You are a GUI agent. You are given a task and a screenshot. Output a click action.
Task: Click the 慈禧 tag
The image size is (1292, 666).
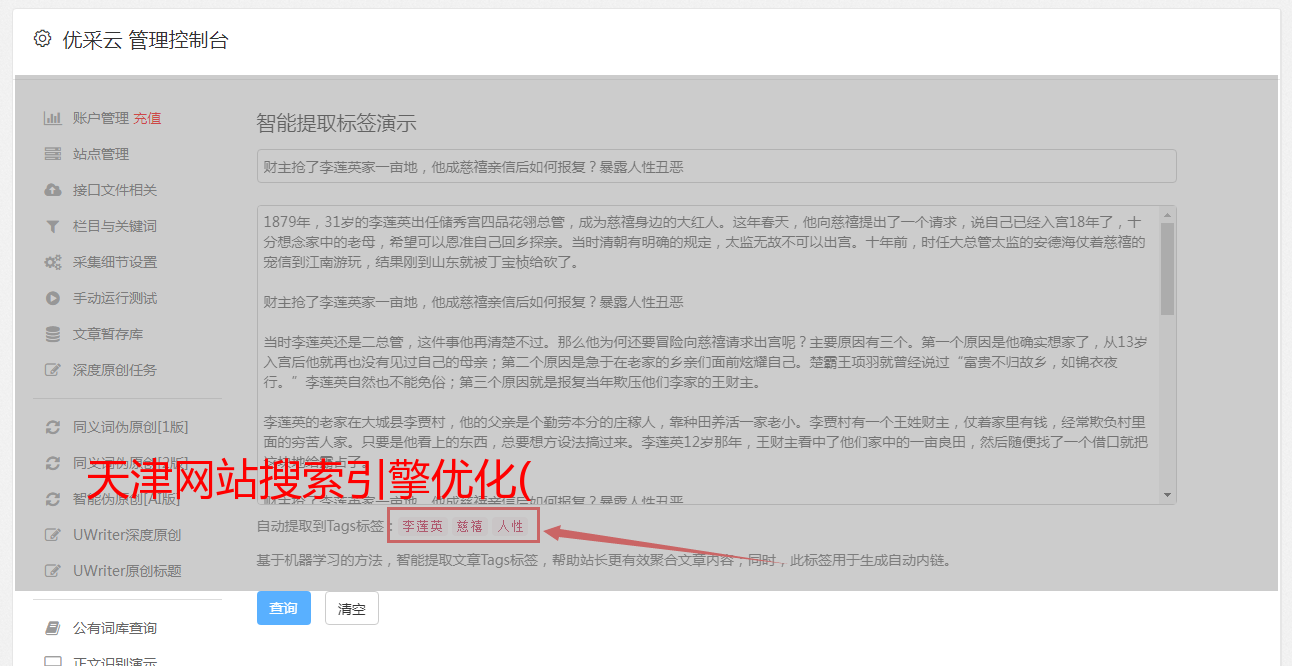(470, 526)
